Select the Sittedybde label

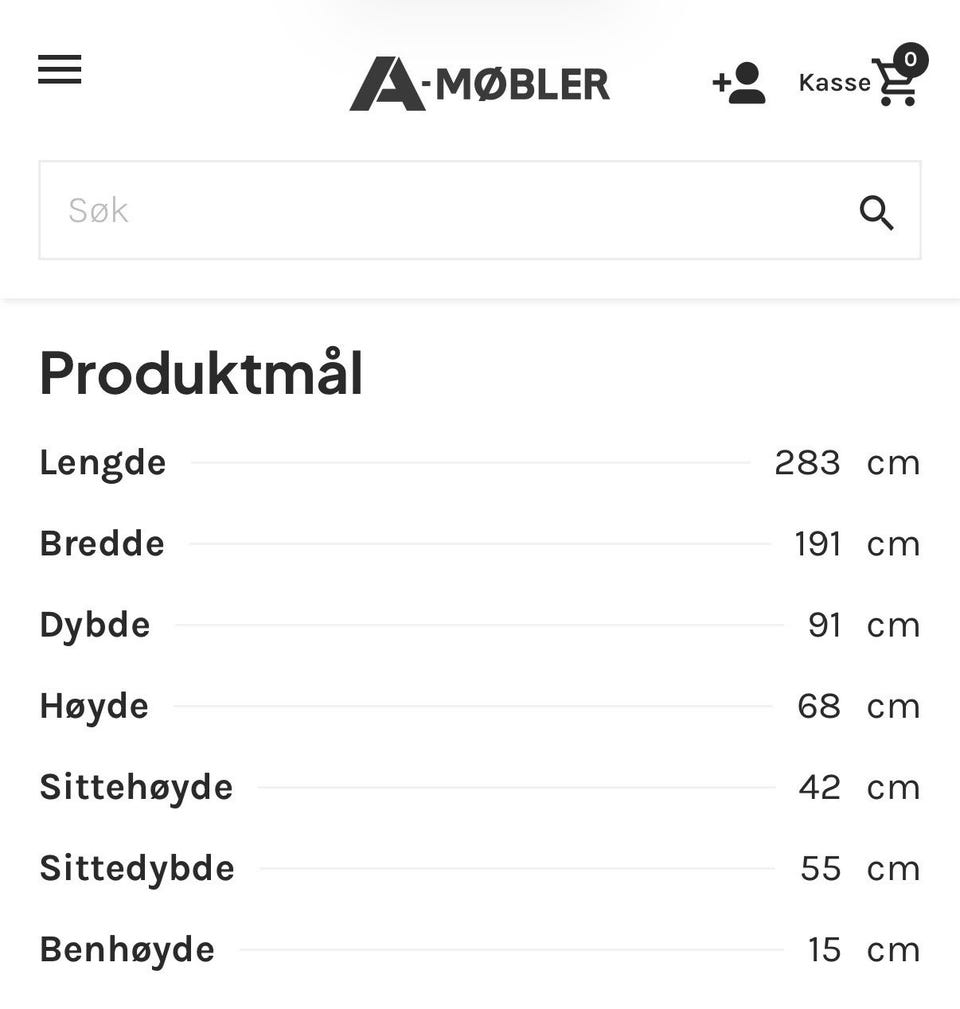click(137, 868)
